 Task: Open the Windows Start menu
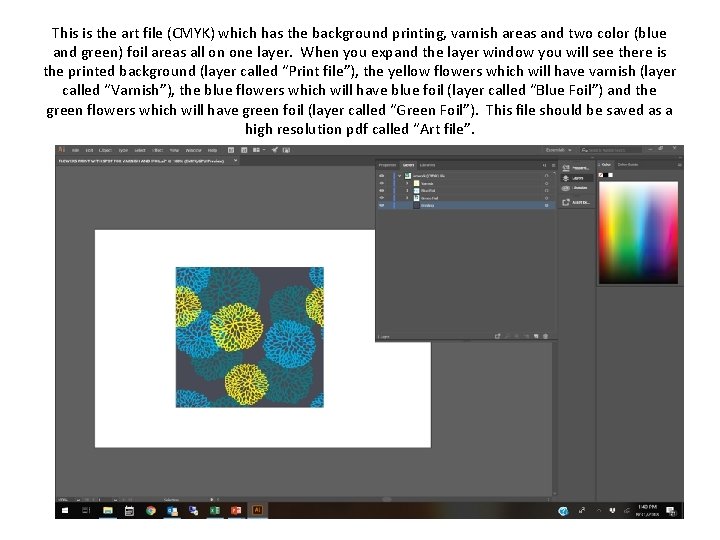pos(65,510)
